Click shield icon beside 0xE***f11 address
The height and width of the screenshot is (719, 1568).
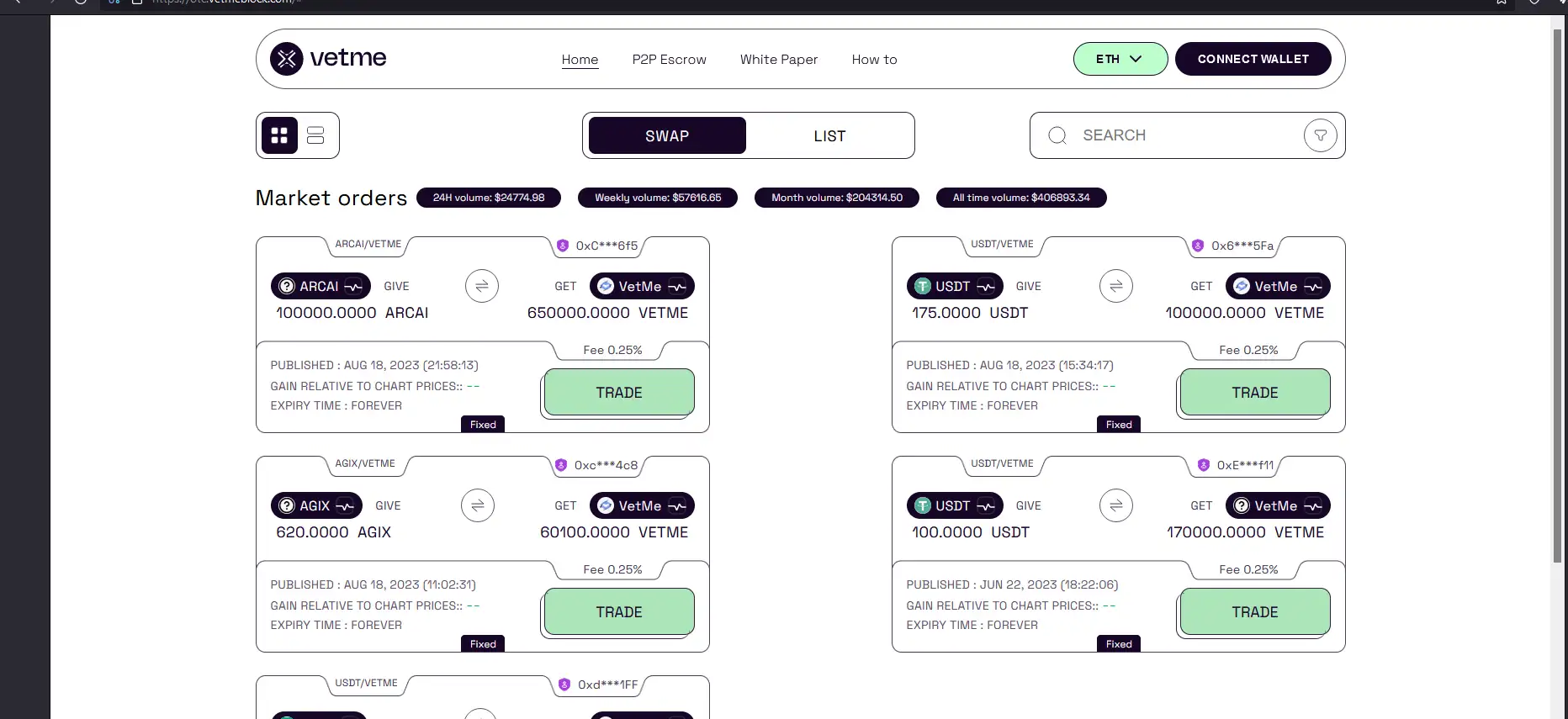(1203, 465)
